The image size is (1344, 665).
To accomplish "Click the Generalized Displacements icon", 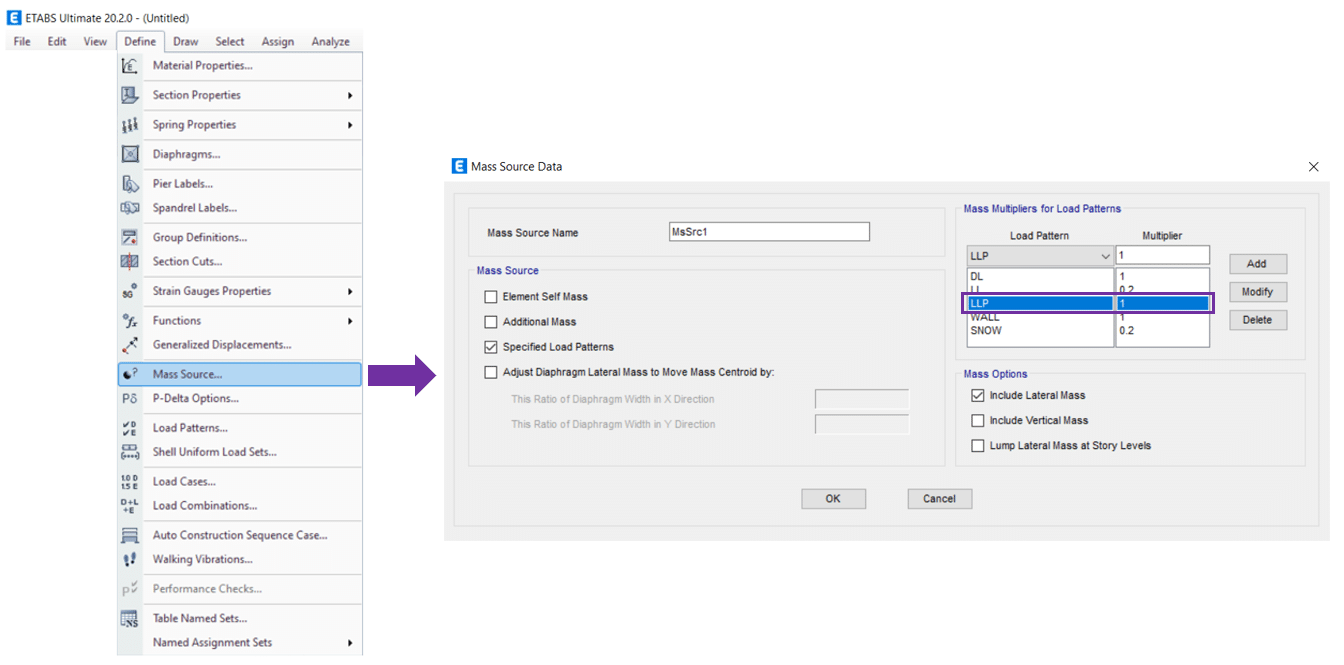I will click(130, 345).
